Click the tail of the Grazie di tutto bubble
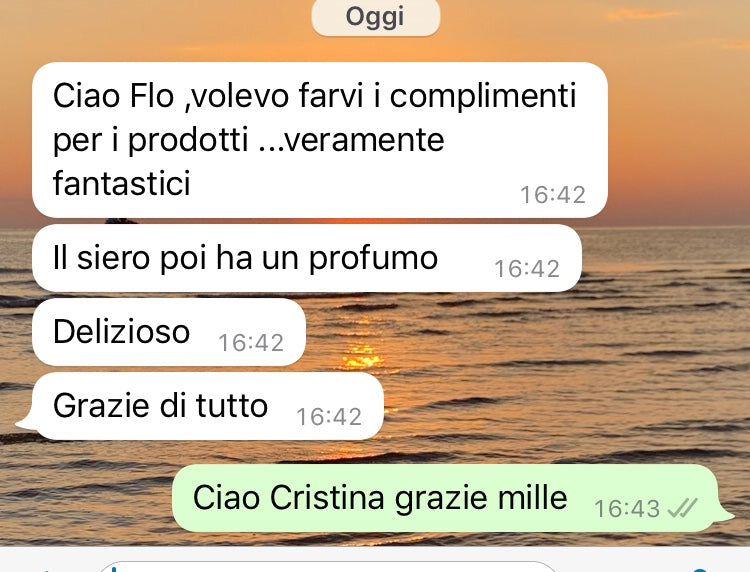This screenshot has width=750, height=572. pyautogui.click(x=25, y=423)
